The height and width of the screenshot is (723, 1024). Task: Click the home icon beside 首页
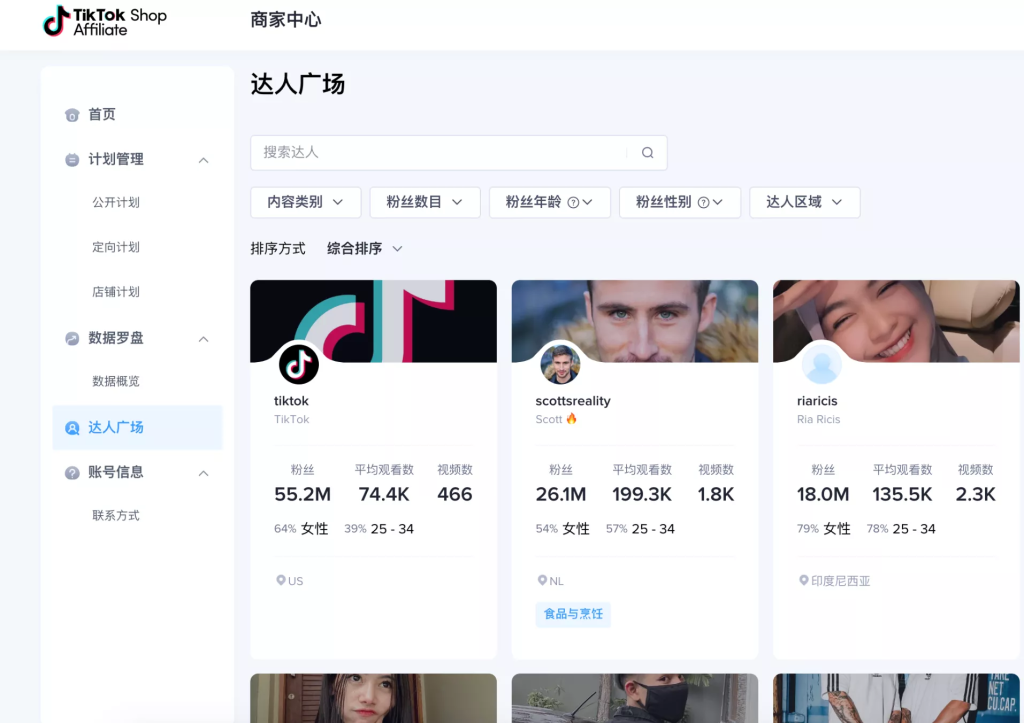(72, 115)
